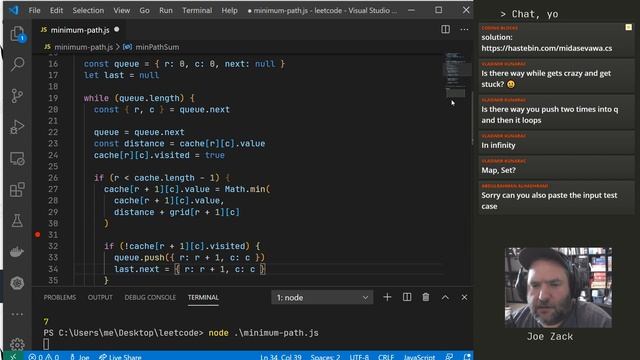Open the View menu
The image size is (640, 360).
(122, 10)
